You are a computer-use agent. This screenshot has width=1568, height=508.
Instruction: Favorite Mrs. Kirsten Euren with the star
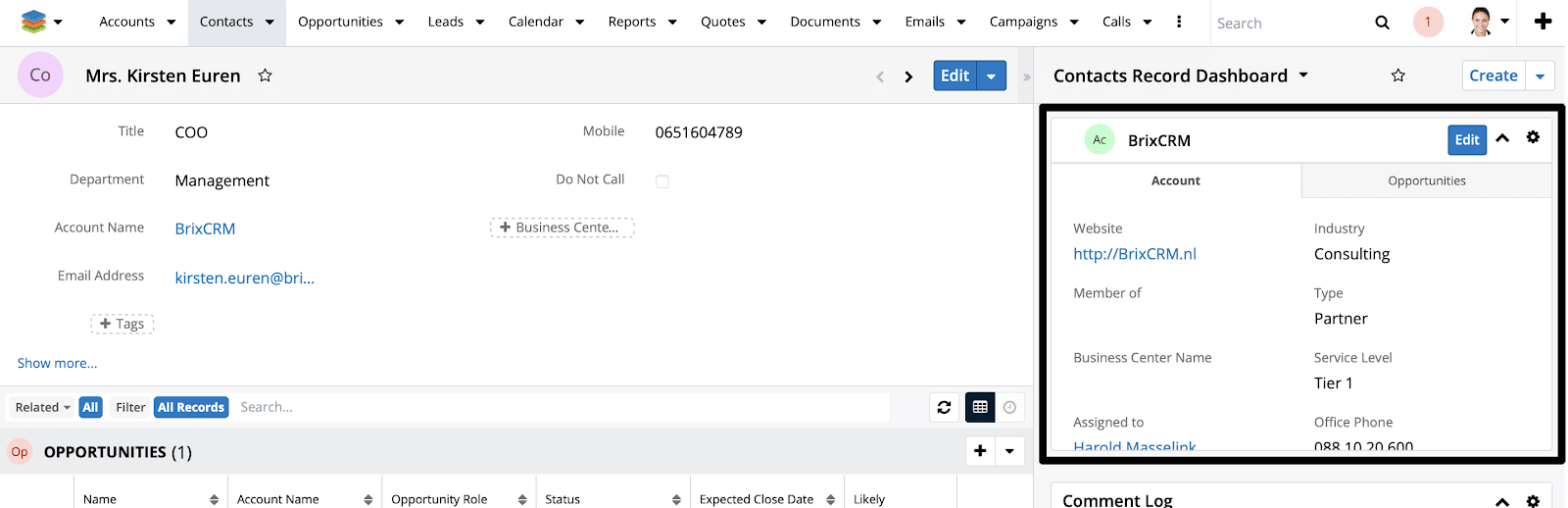(x=265, y=76)
